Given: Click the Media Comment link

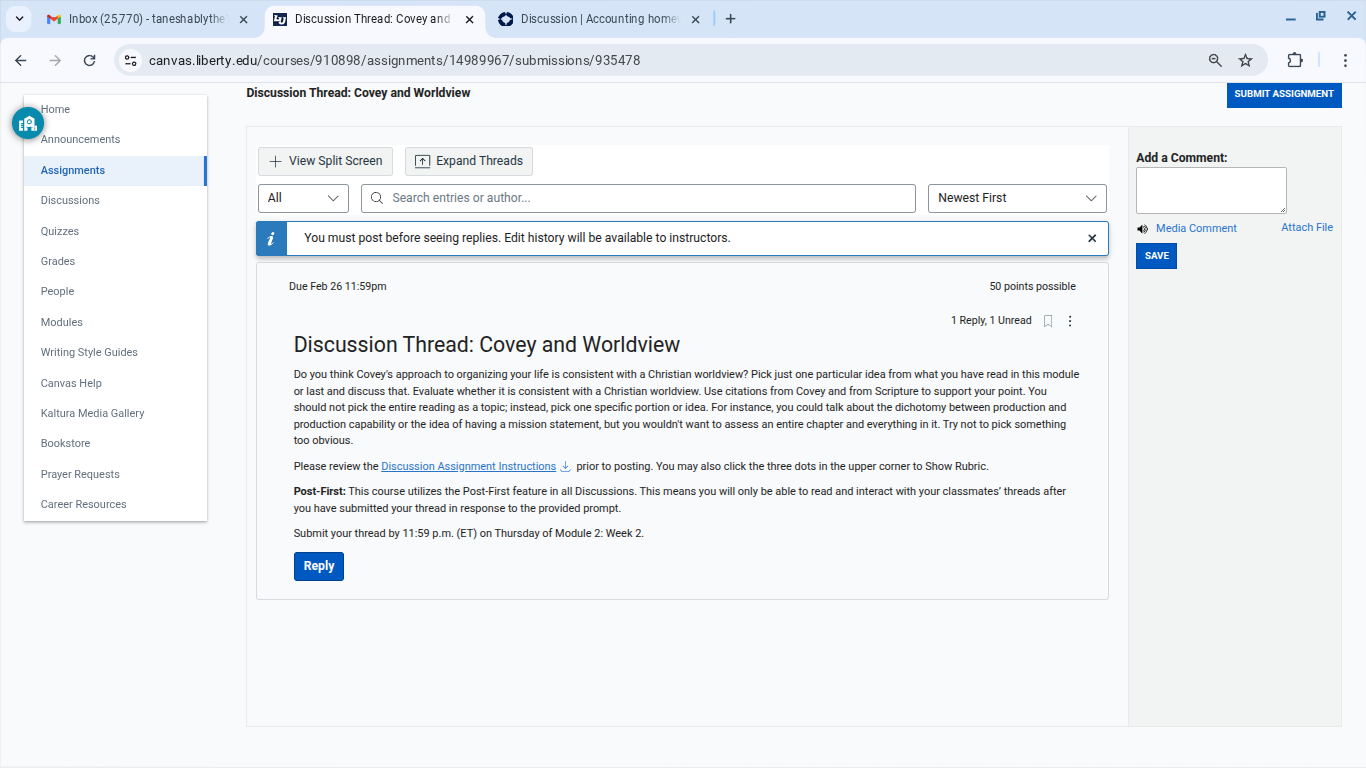Looking at the screenshot, I should pyautogui.click(x=1196, y=229).
